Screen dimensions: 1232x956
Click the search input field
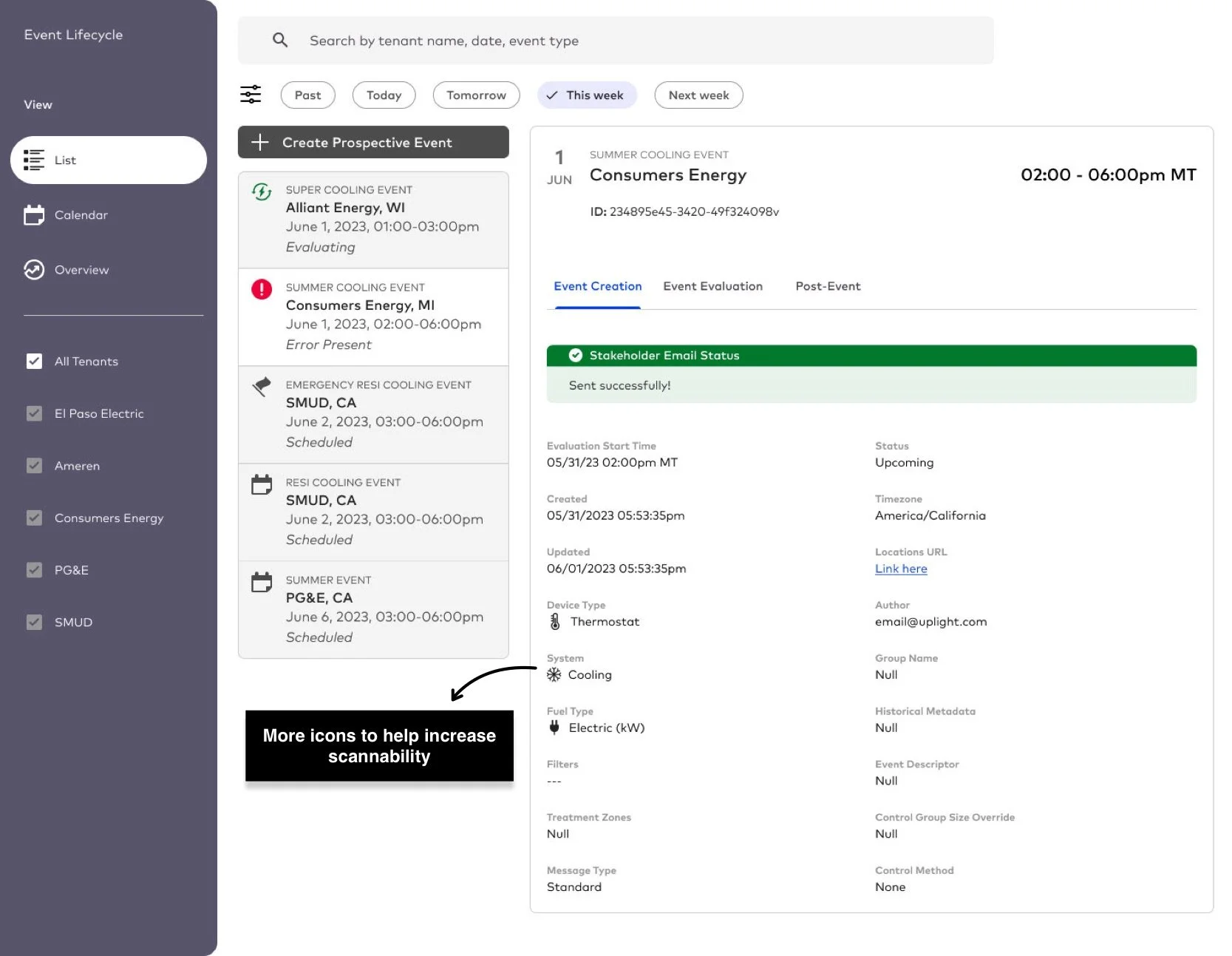coord(616,40)
